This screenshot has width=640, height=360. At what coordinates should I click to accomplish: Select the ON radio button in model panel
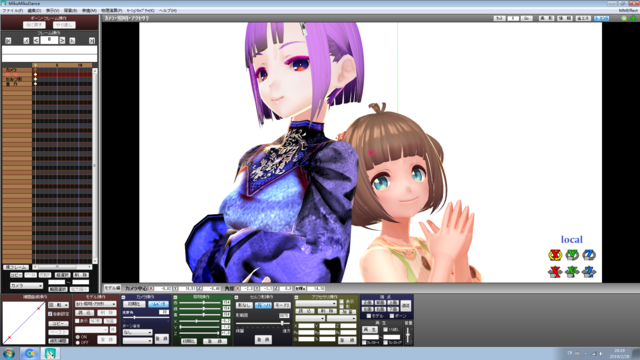pos(78,337)
